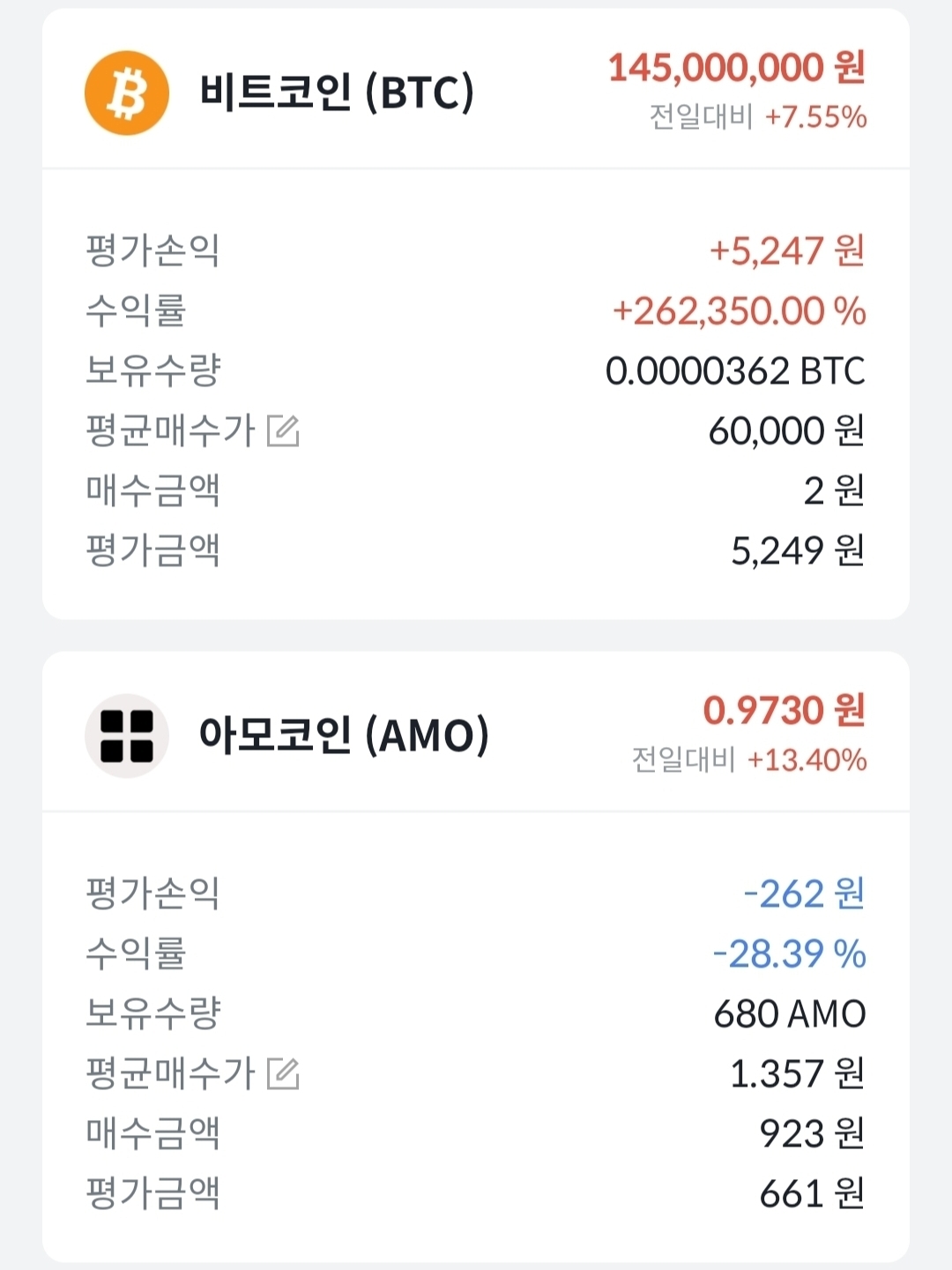Tap the 923 원 AMO purchase amount
952x1270 pixels.
(x=811, y=1134)
